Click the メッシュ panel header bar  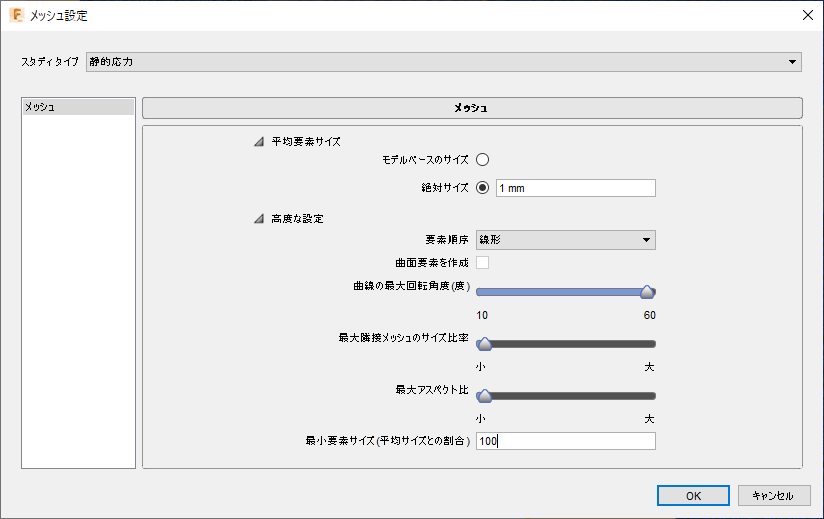[471, 107]
